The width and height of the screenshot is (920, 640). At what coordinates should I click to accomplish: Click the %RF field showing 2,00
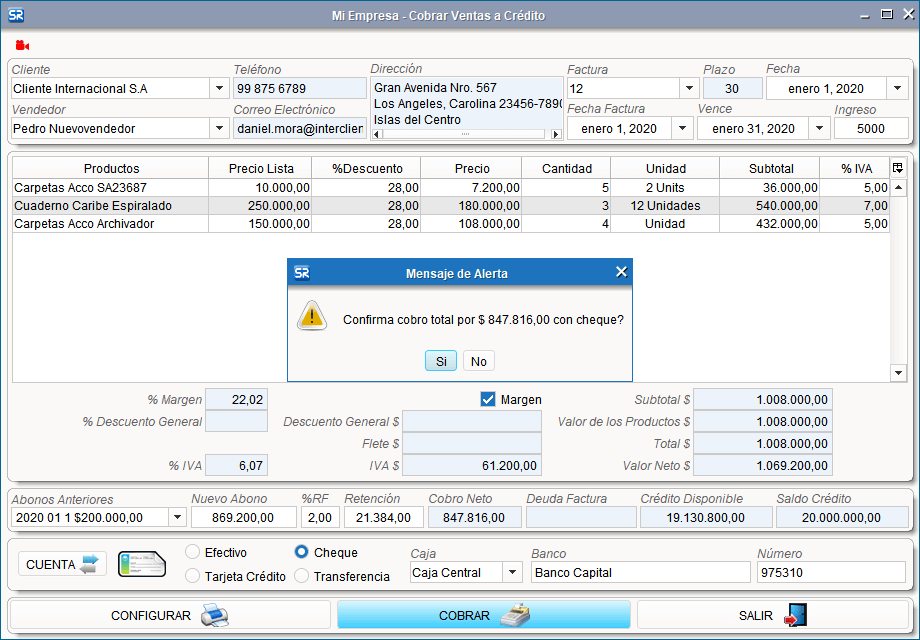coord(320,517)
